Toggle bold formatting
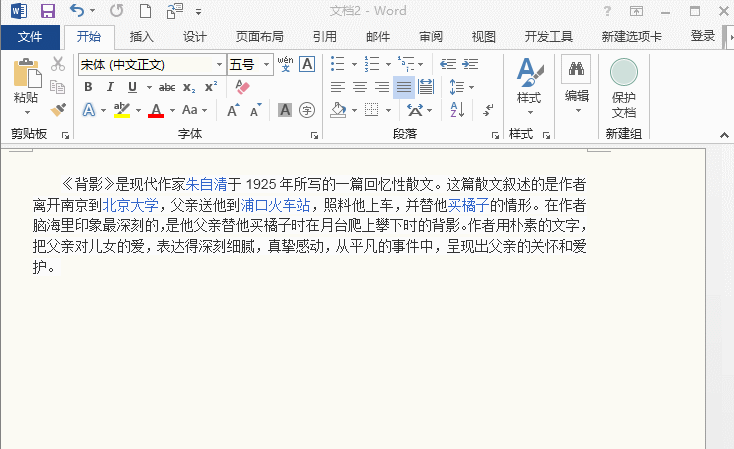734x449 pixels. 88,87
